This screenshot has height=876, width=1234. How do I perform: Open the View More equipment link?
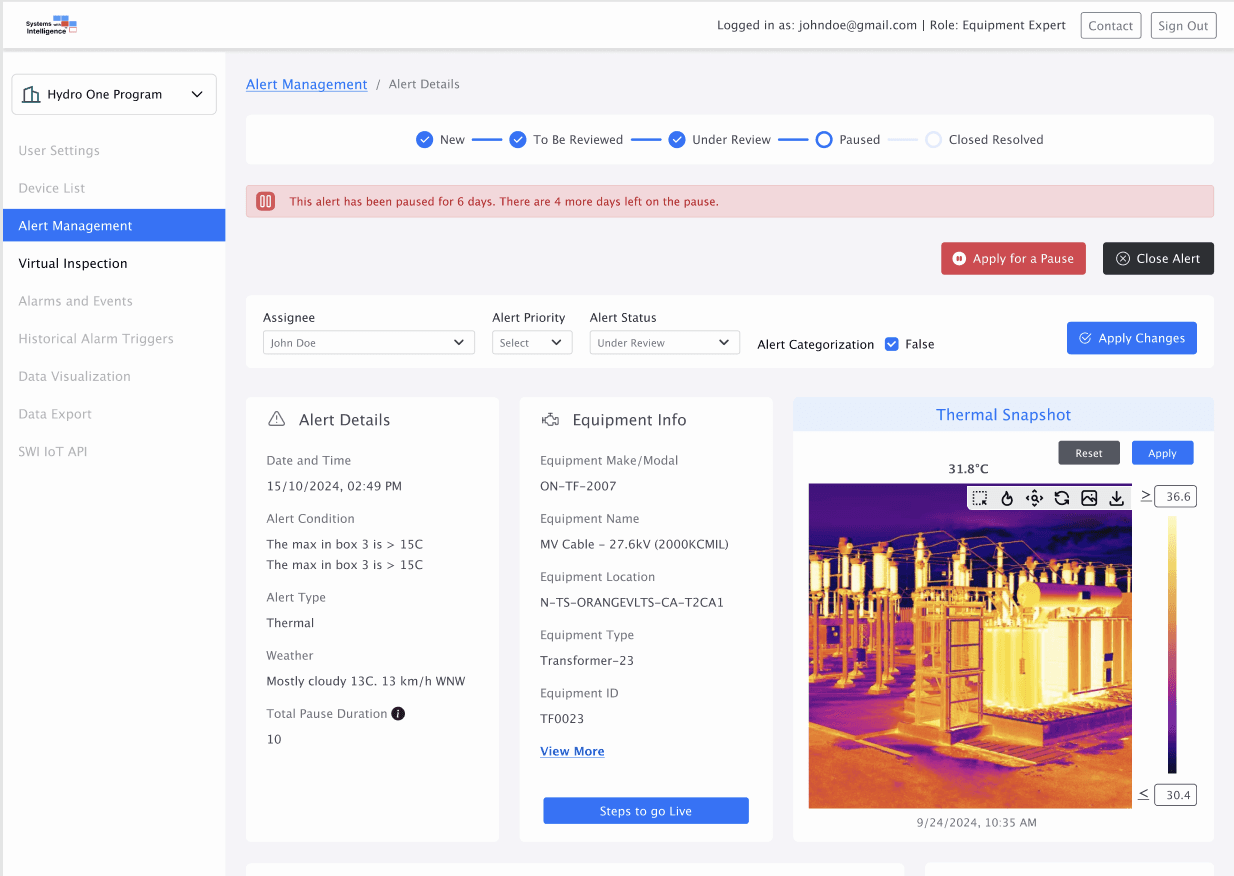(x=572, y=752)
